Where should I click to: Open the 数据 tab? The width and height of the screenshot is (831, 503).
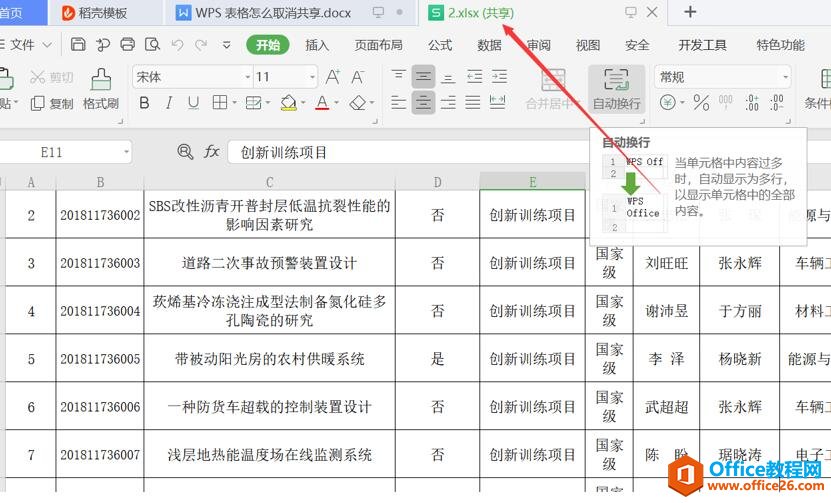point(489,45)
